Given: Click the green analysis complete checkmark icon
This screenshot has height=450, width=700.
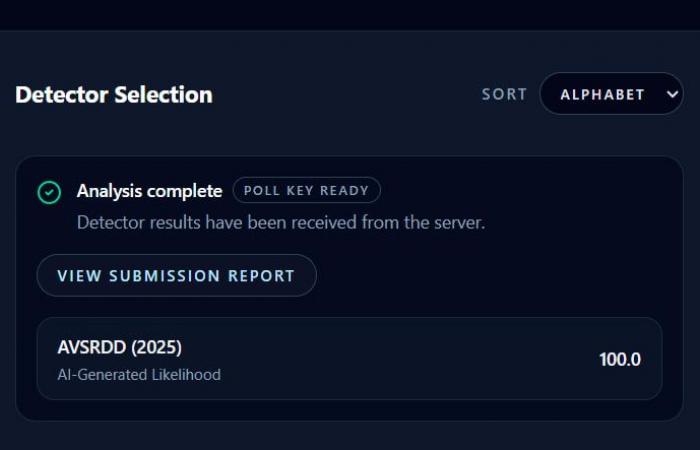Looking at the screenshot, I should 48,192.
